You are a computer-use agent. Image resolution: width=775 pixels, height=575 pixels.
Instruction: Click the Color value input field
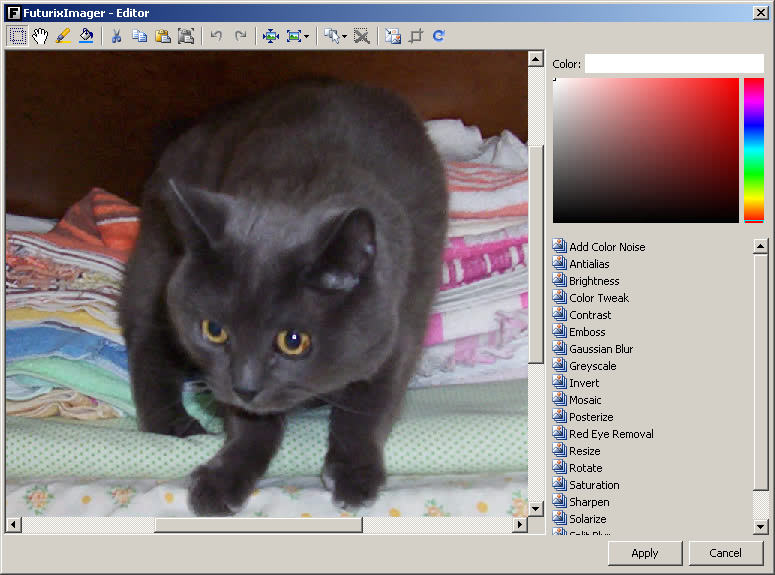[x=673, y=64]
